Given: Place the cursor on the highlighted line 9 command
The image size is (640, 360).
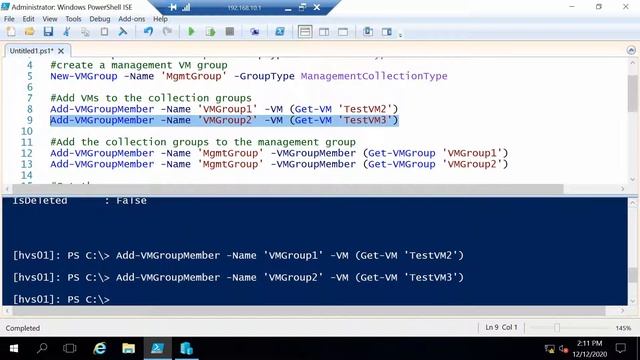Looking at the screenshot, I should 224,120.
